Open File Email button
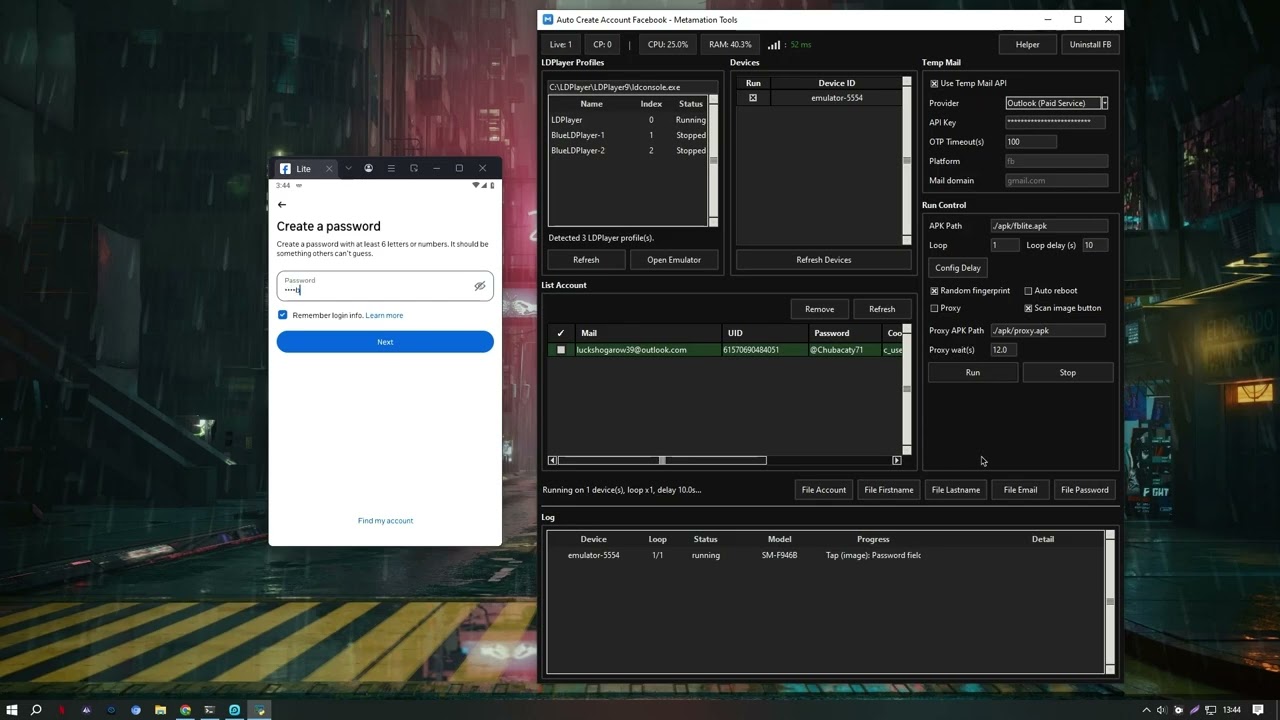The image size is (1280, 720). pyautogui.click(x=1020, y=490)
